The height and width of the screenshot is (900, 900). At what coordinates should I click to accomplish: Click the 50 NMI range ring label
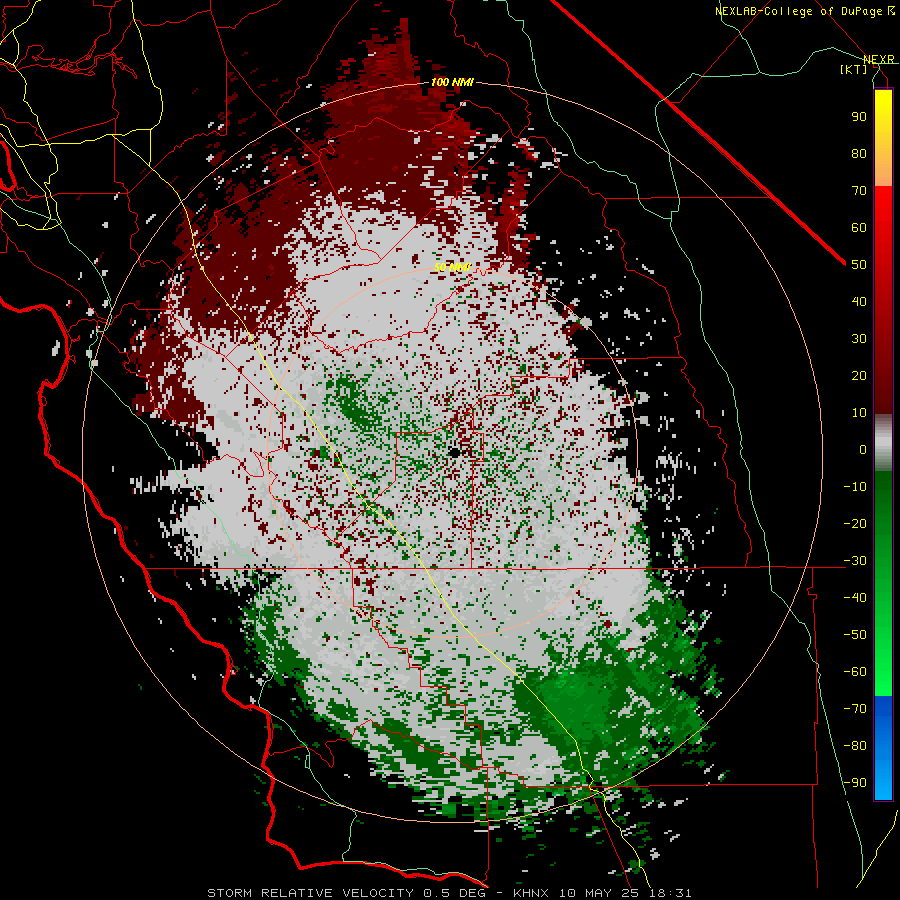tap(452, 267)
